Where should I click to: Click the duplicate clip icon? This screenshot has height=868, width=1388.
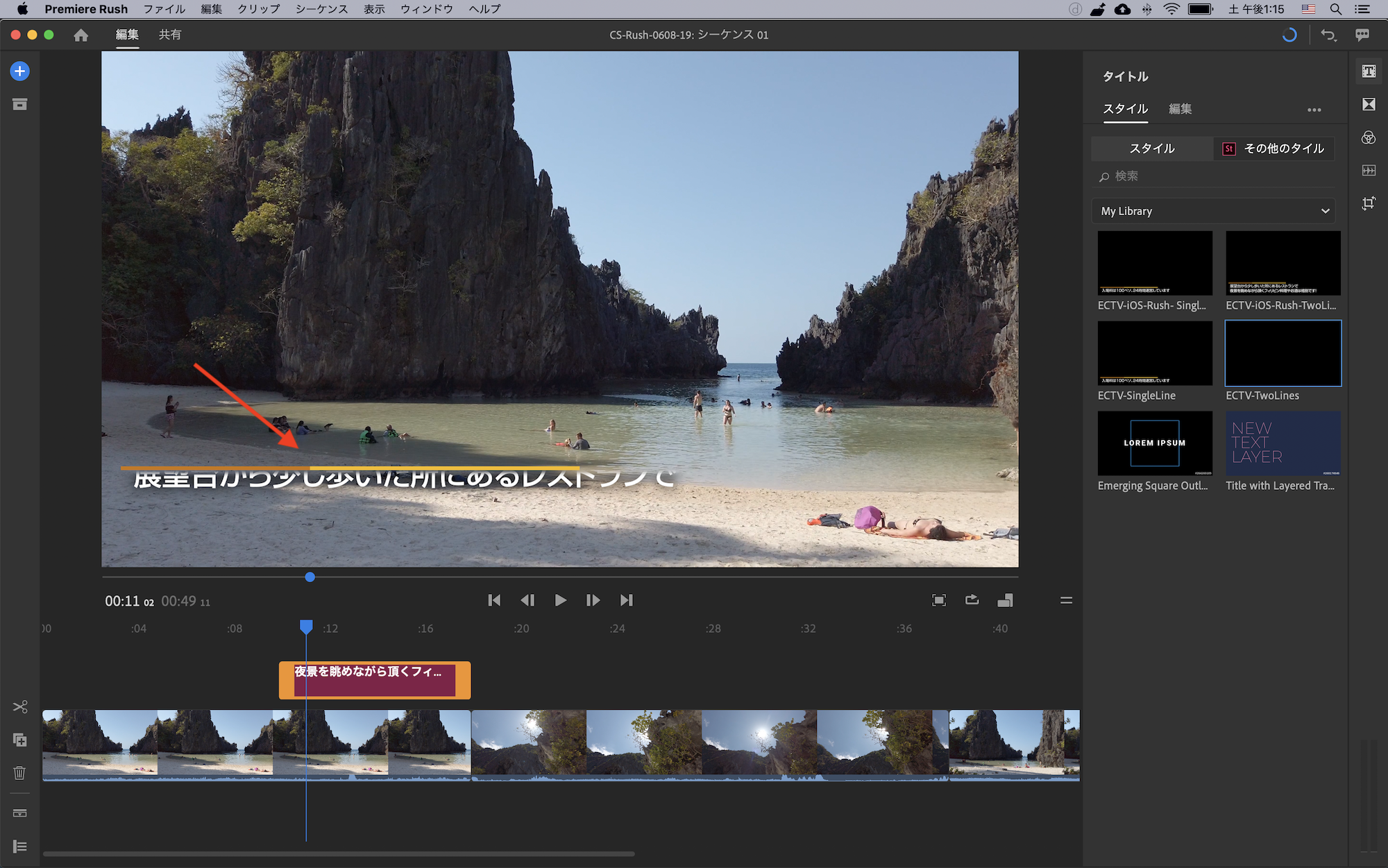(x=20, y=740)
